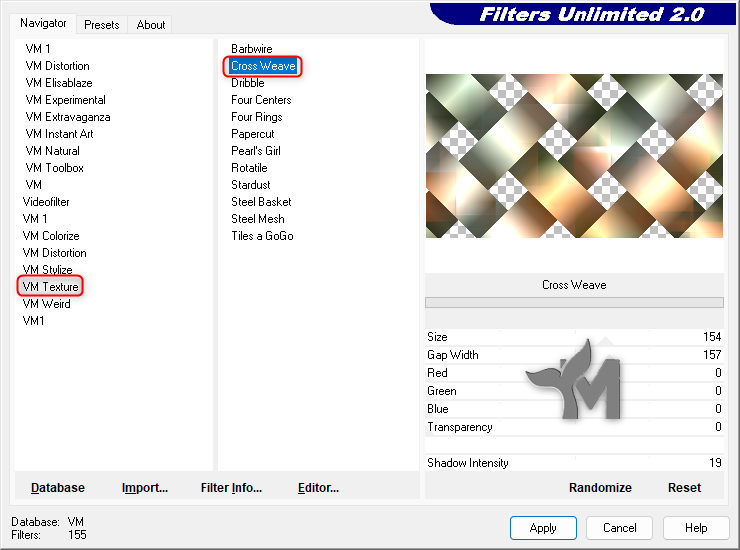
Task: Open the Help button
Action: [696, 528]
